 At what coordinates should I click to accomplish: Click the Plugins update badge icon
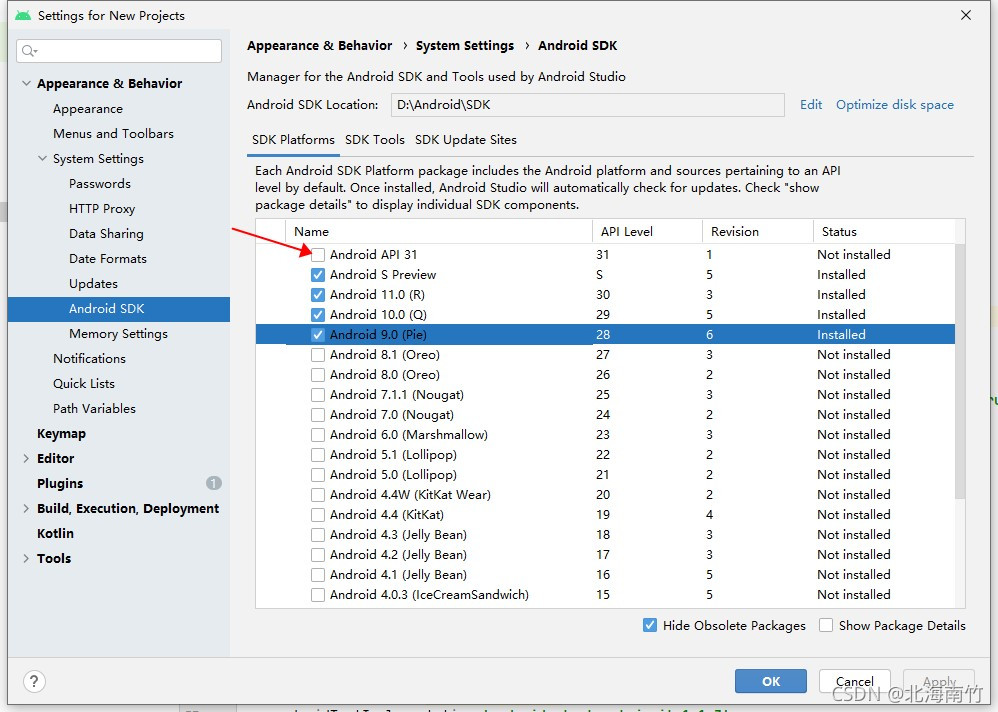pos(214,483)
